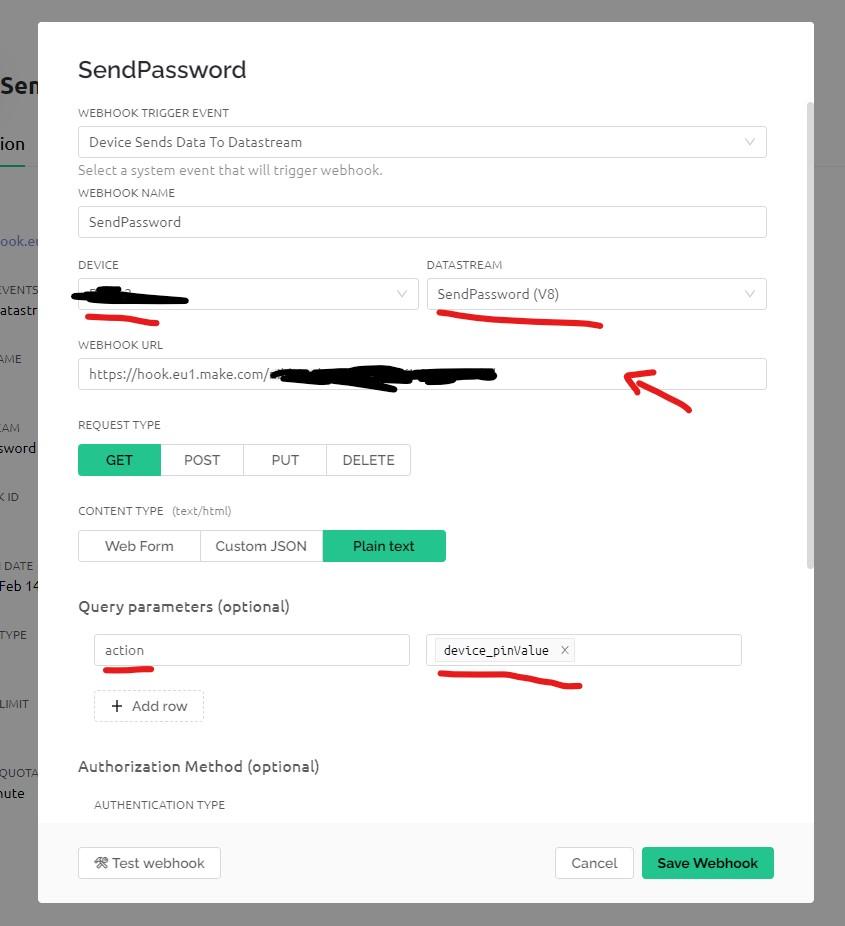The width and height of the screenshot is (845, 926).
Task: Click the Datastream field dropdown chevron
Action: click(750, 293)
